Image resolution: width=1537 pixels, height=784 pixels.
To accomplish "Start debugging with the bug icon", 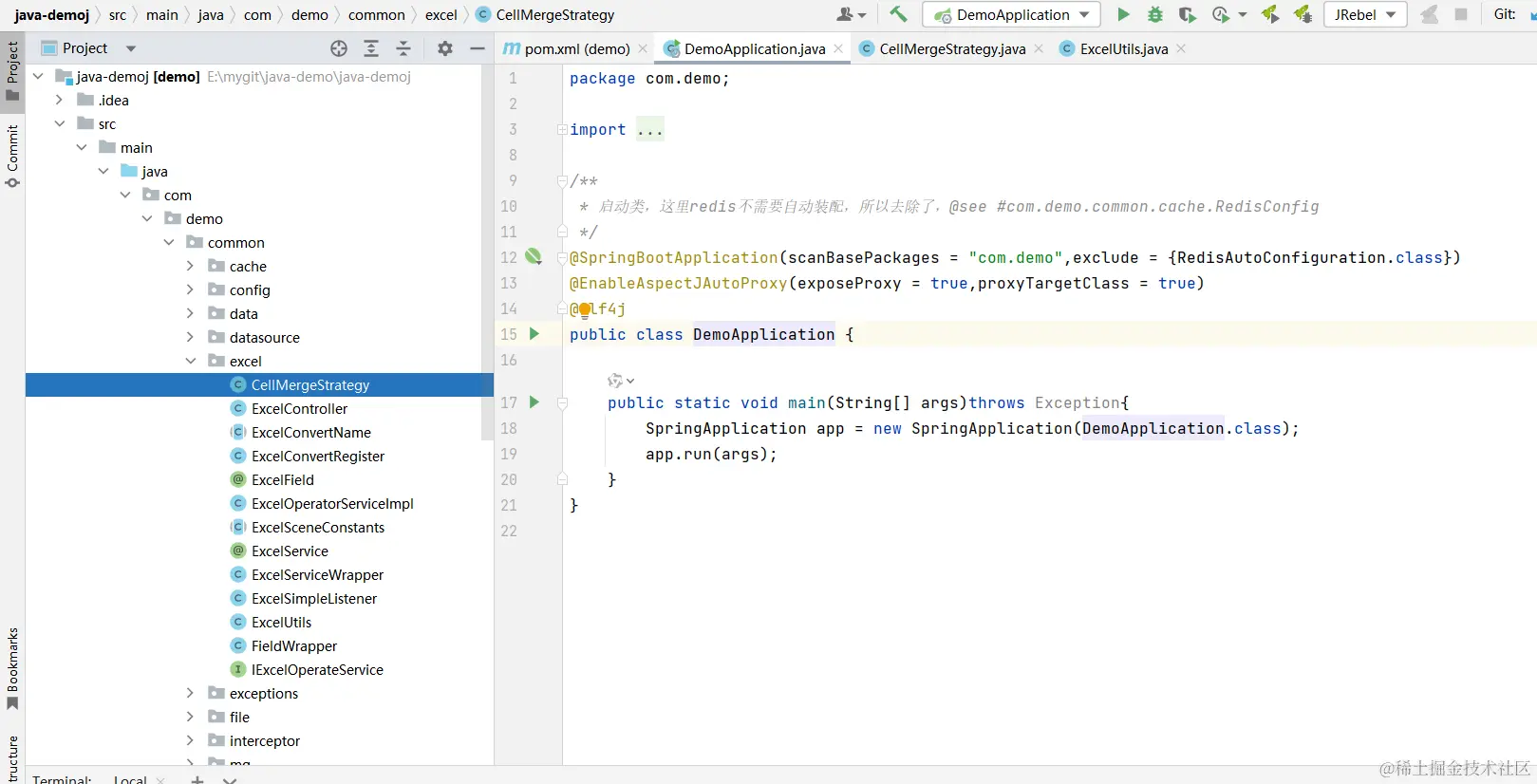I will (x=1154, y=14).
